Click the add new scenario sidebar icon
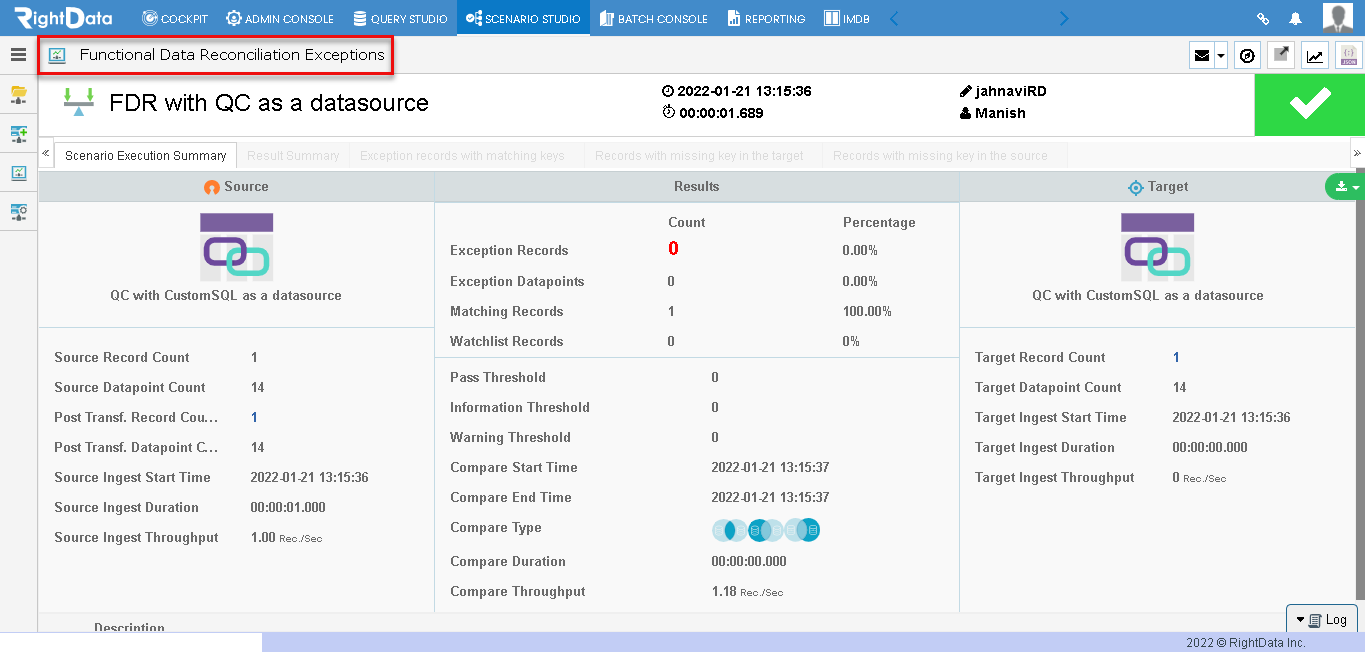Viewport: 1365px width, 652px height. click(18, 133)
